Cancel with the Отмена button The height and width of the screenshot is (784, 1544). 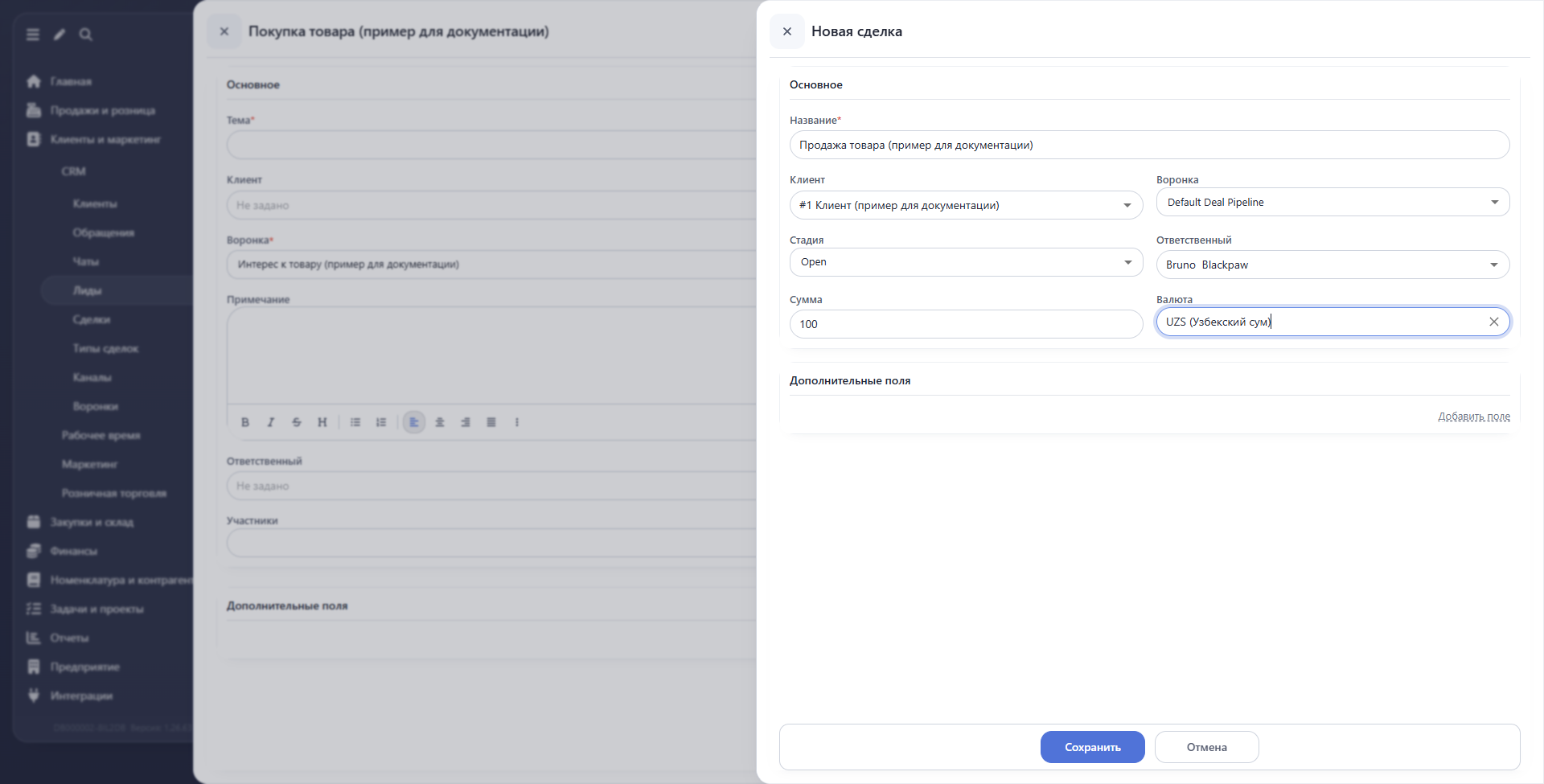coord(1206,747)
